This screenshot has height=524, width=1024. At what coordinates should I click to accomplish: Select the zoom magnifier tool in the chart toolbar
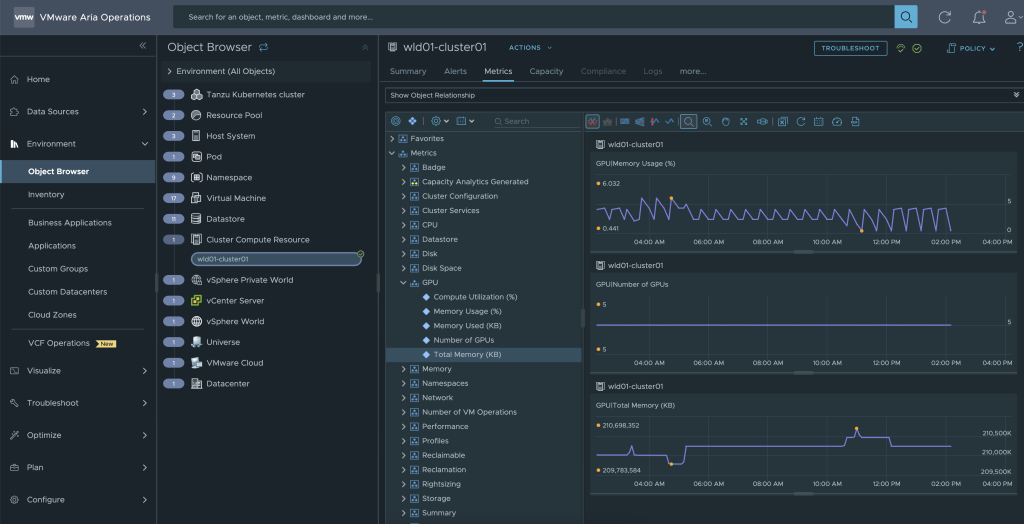click(x=688, y=121)
